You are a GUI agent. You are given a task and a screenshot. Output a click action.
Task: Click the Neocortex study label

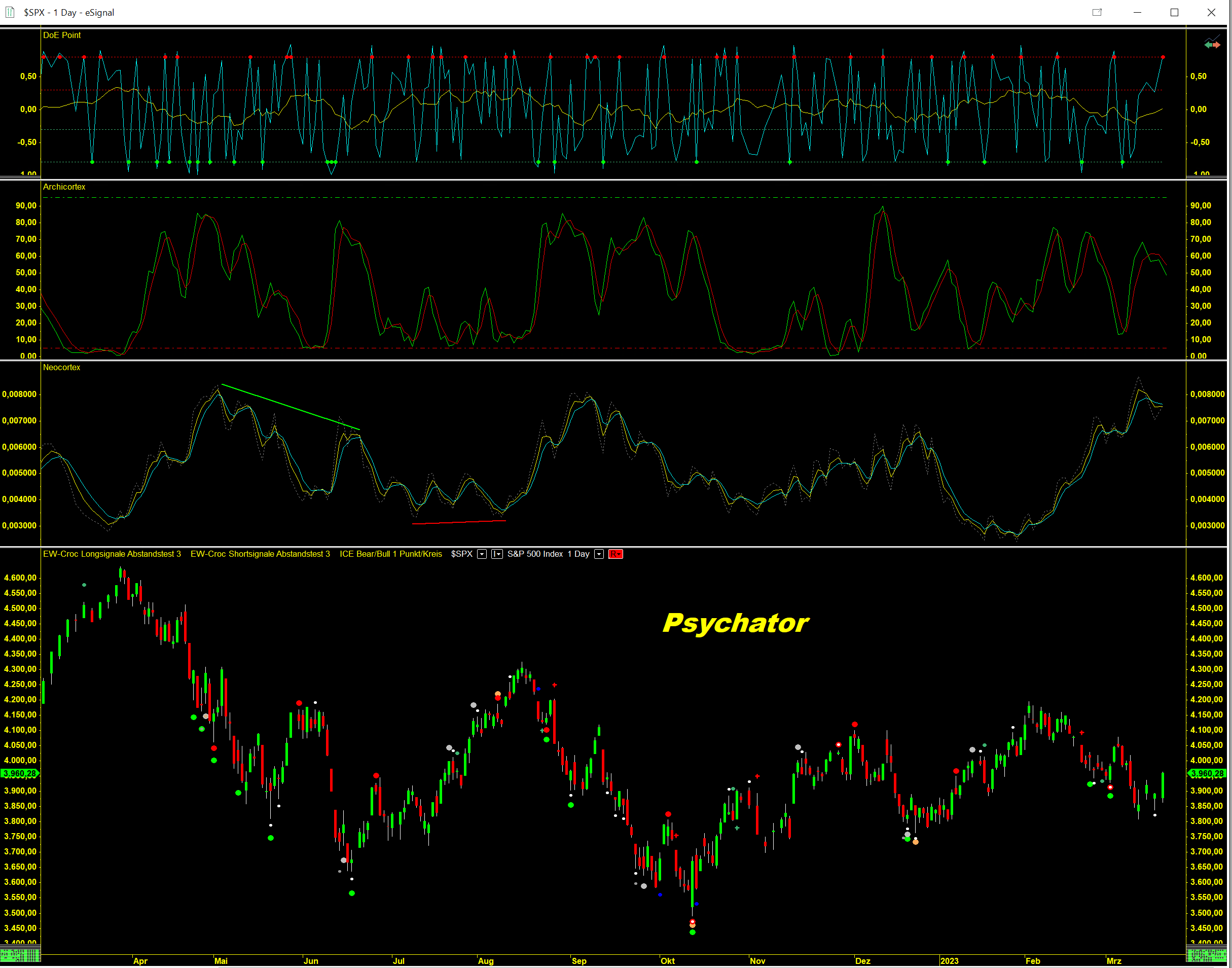tap(61, 368)
